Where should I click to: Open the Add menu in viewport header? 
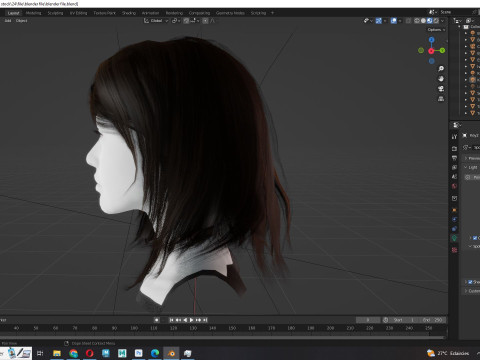pyautogui.click(x=8, y=21)
